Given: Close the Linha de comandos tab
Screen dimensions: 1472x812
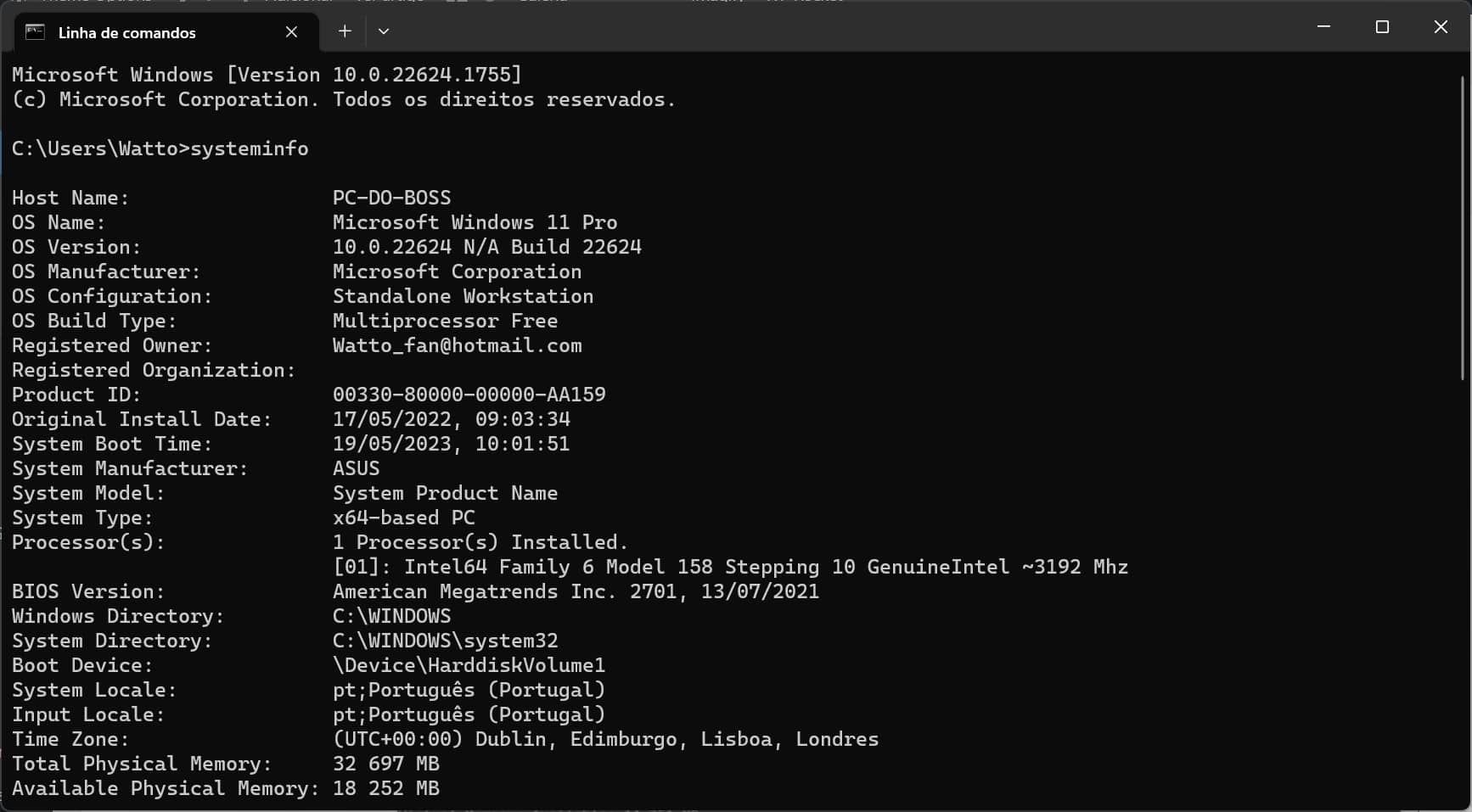Looking at the screenshot, I should click(x=291, y=32).
